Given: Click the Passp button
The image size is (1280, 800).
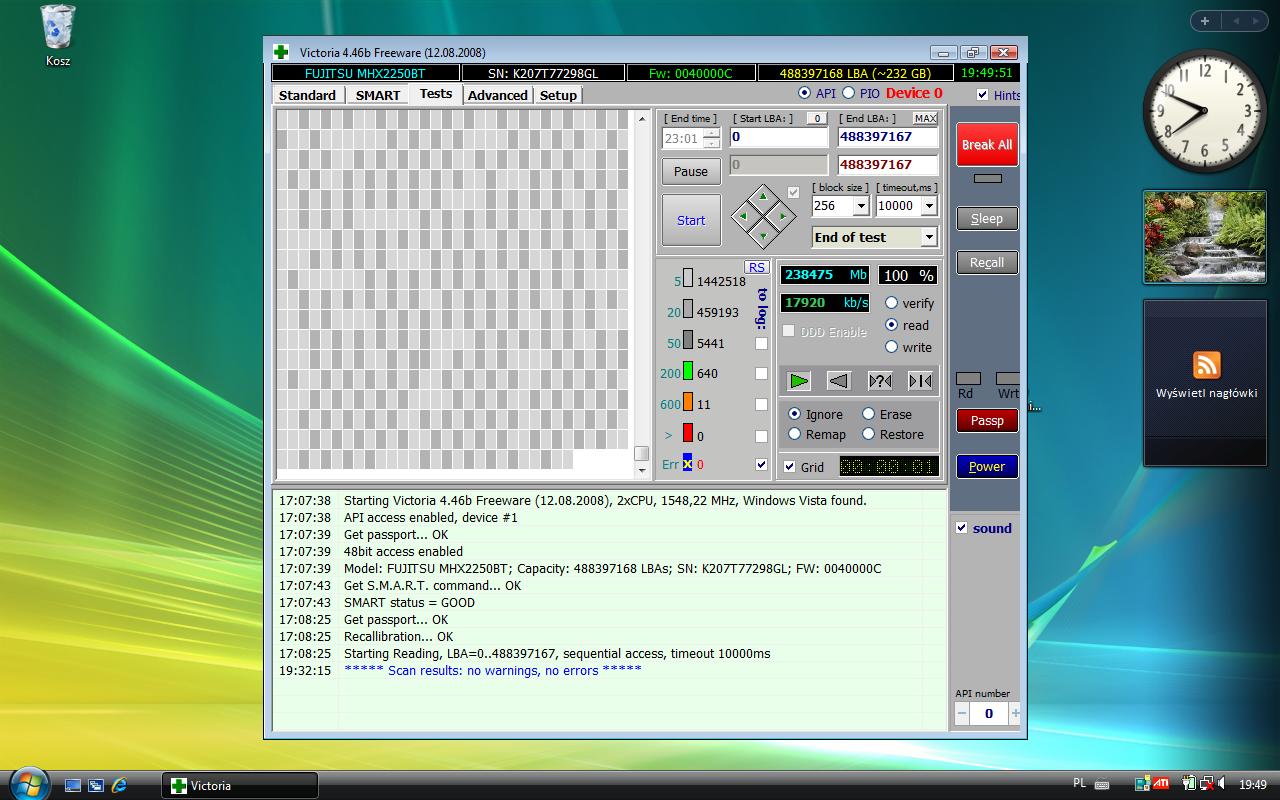Looking at the screenshot, I should [987, 421].
